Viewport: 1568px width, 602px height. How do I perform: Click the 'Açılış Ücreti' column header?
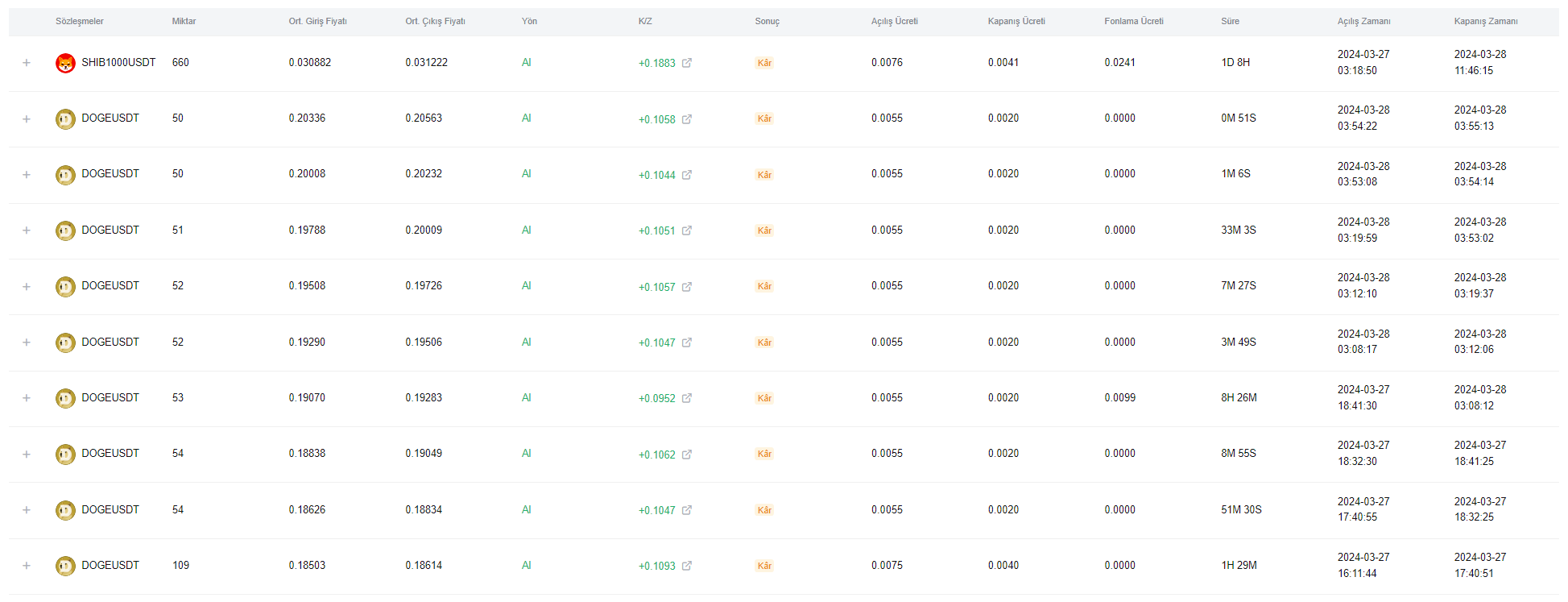click(x=894, y=22)
